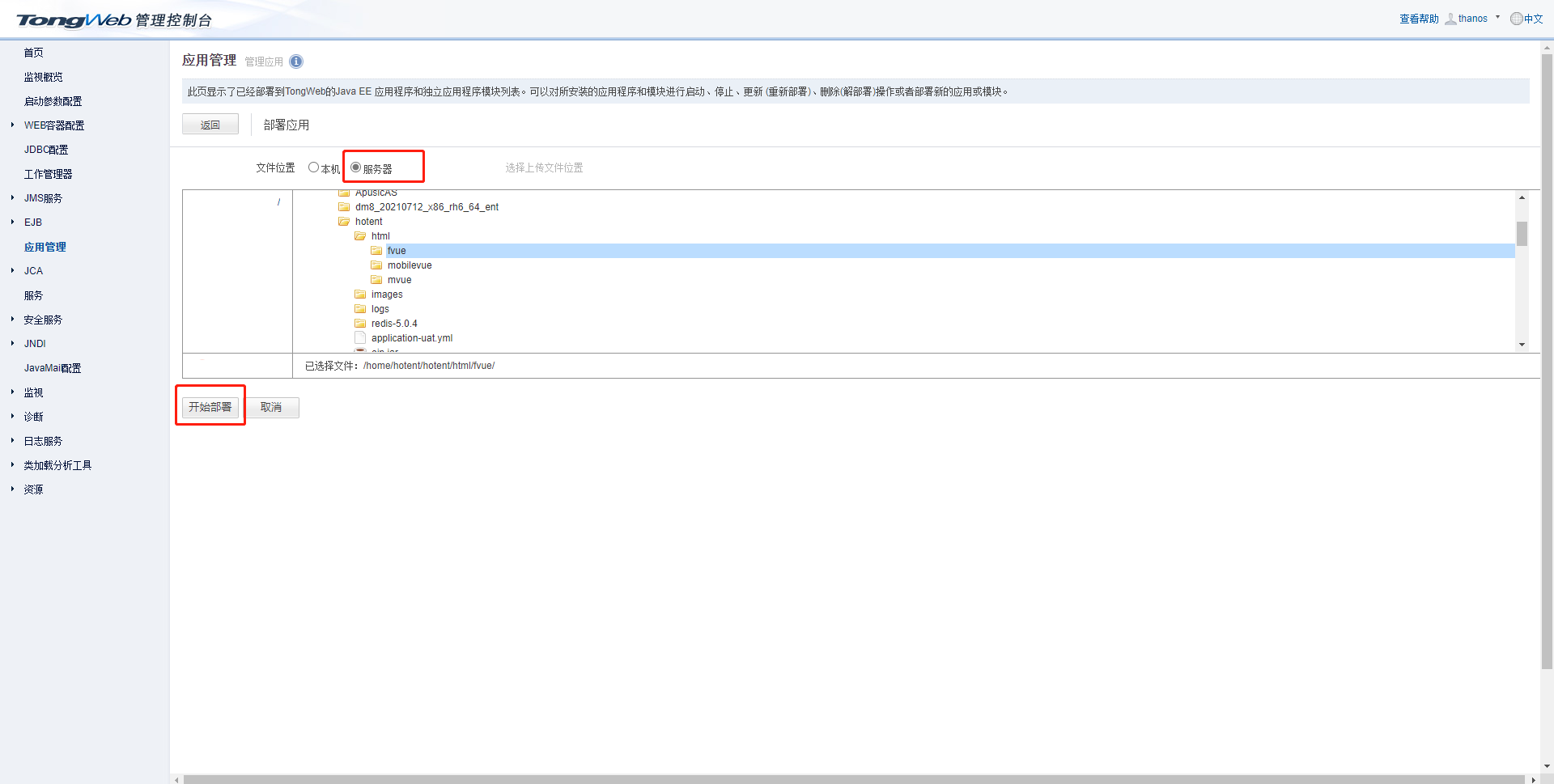Click the redis-5.0.4 folder icon
This screenshot has width=1554, height=784.
pyautogui.click(x=360, y=324)
